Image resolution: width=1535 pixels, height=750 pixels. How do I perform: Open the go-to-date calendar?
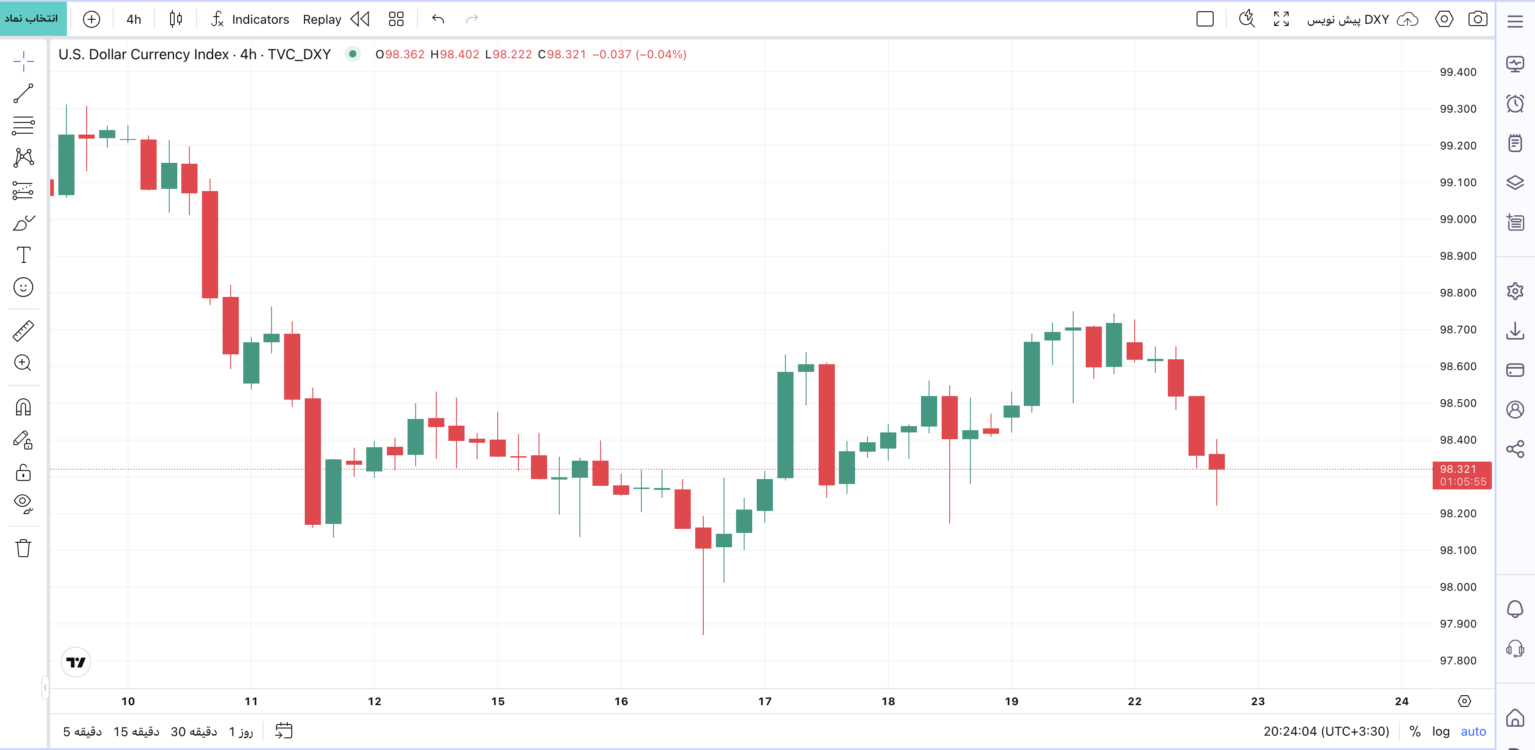click(x=284, y=731)
